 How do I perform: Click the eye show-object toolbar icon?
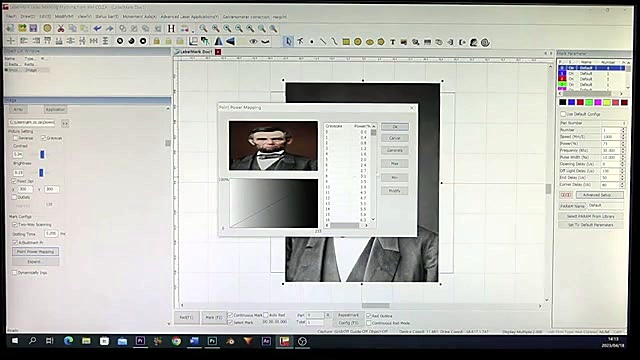point(253,41)
